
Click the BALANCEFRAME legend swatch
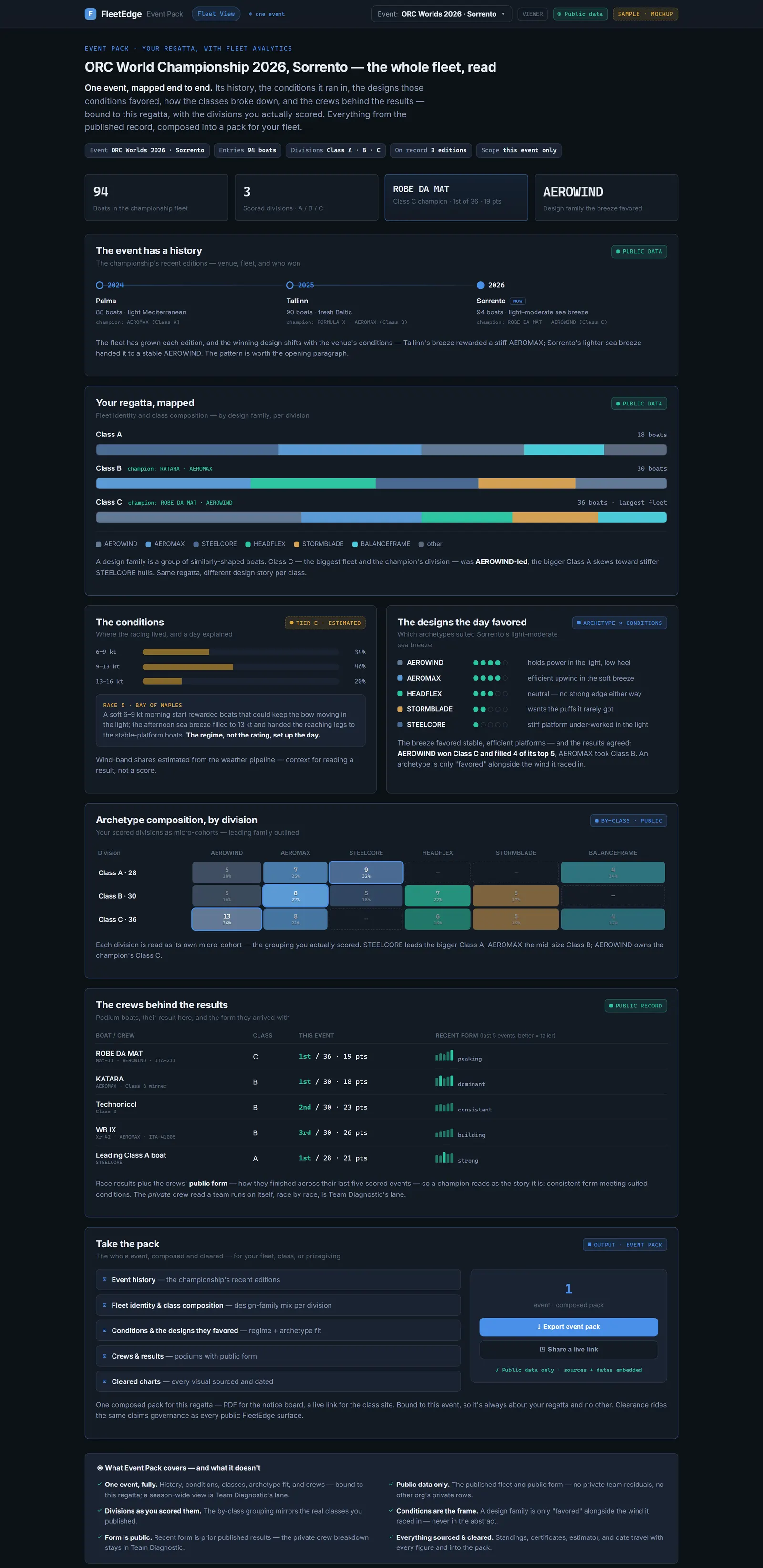tap(355, 545)
